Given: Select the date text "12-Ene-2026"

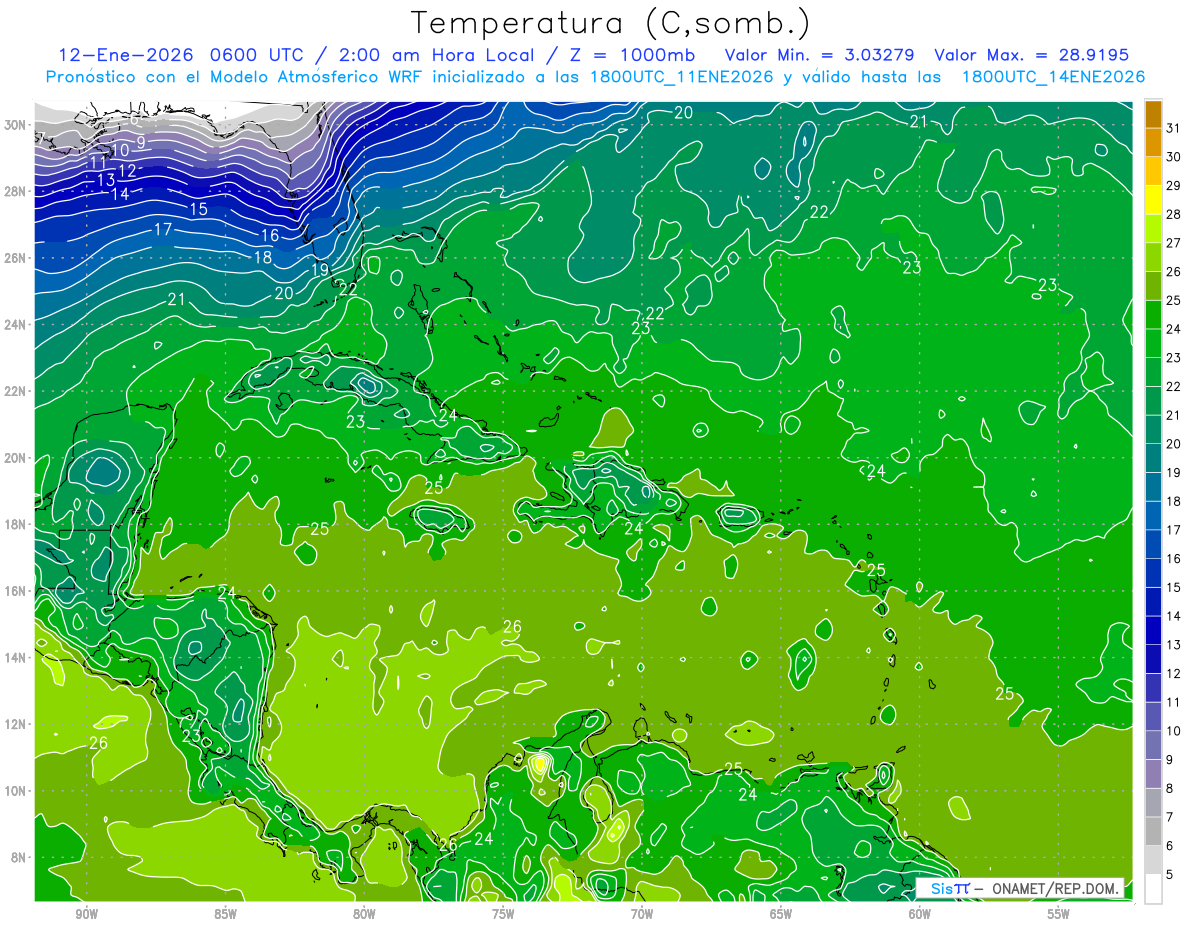Looking at the screenshot, I should 128,55.
